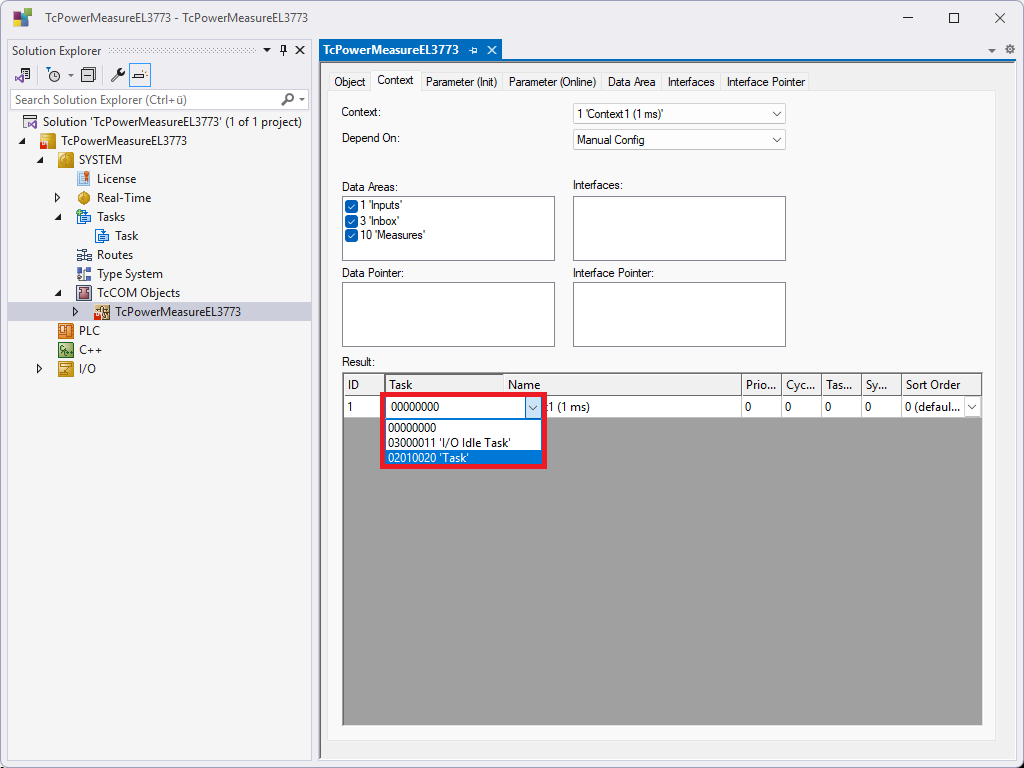
Task: Click the Routes node icon
Action: tap(84, 255)
